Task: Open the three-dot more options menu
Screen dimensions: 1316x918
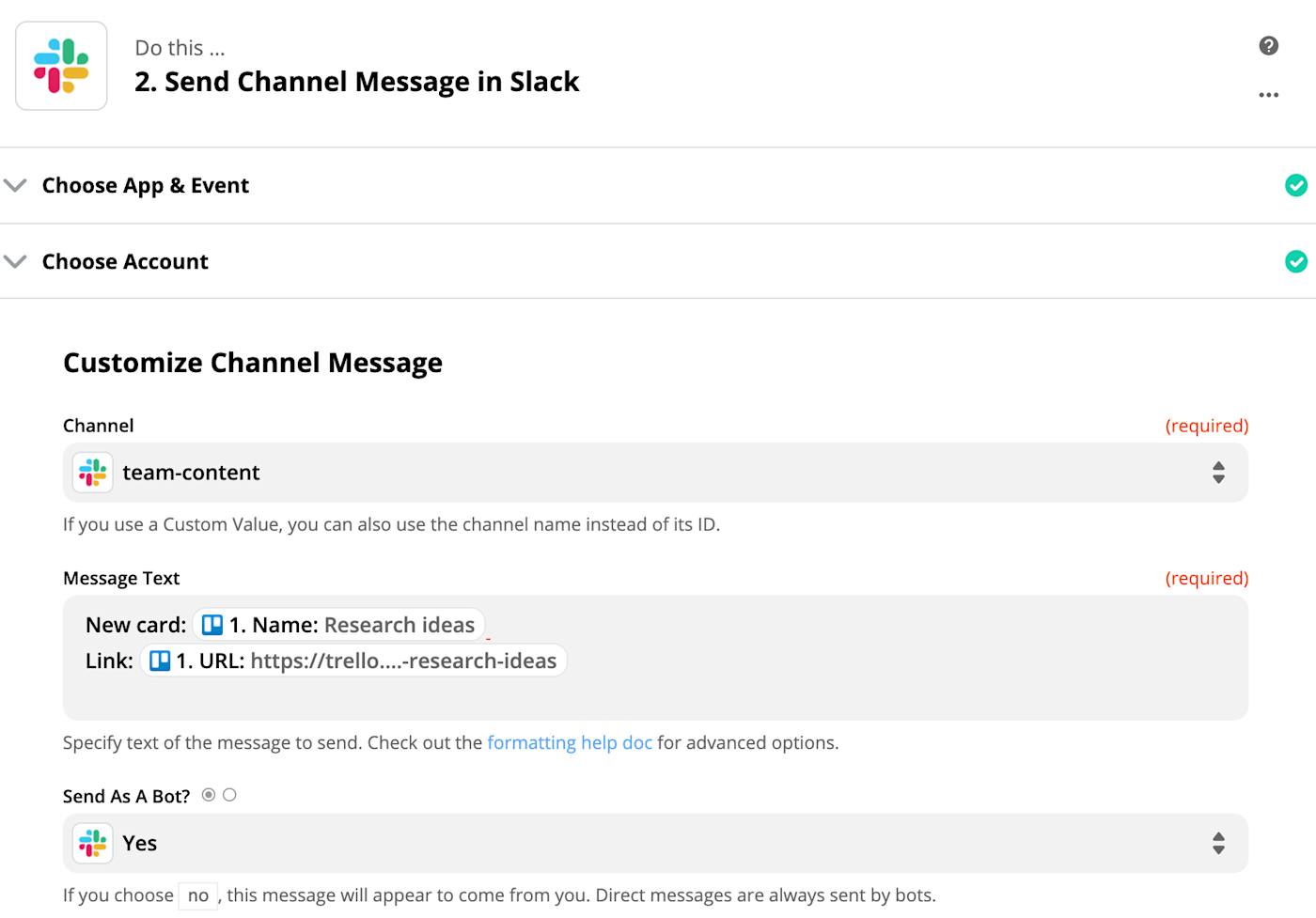Action: 1268,95
